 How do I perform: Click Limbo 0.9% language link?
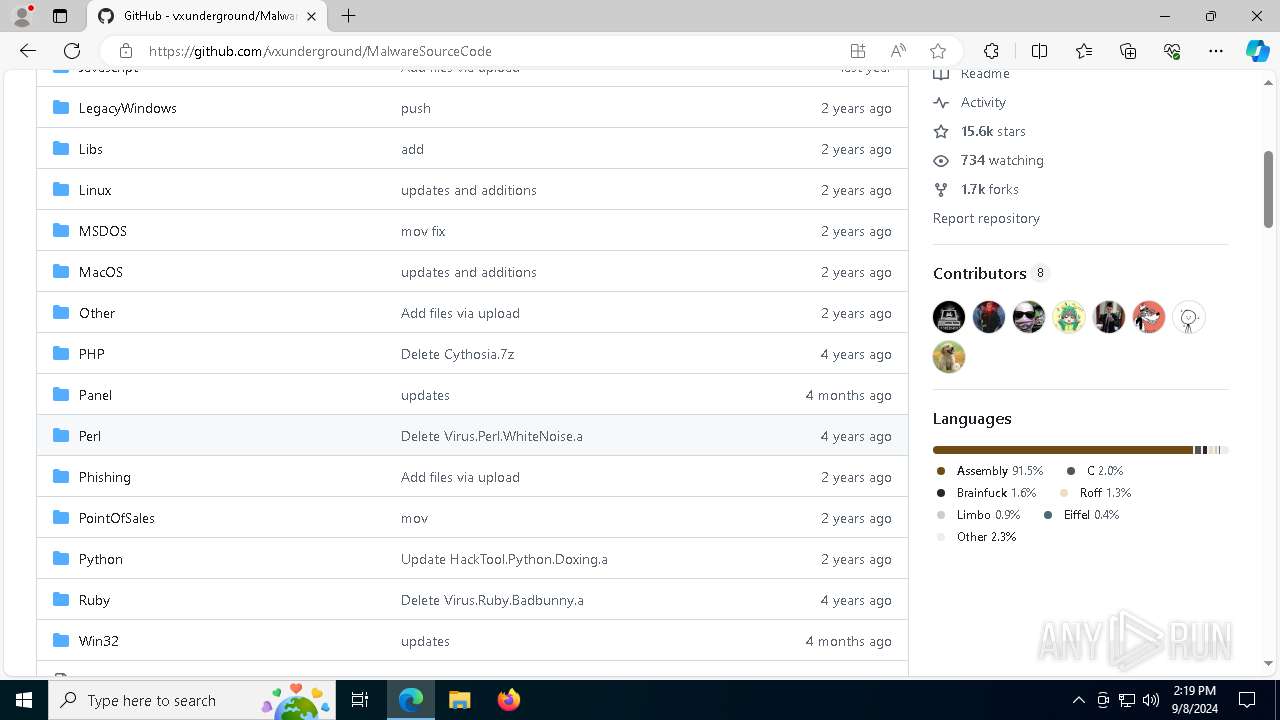(978, 515)
